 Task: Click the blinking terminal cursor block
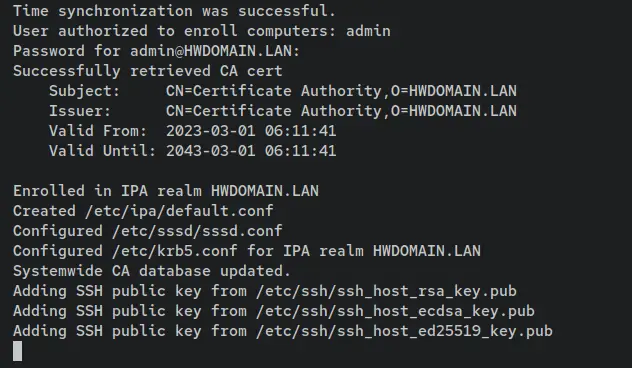pyautogui.click(x=18, y=351)
